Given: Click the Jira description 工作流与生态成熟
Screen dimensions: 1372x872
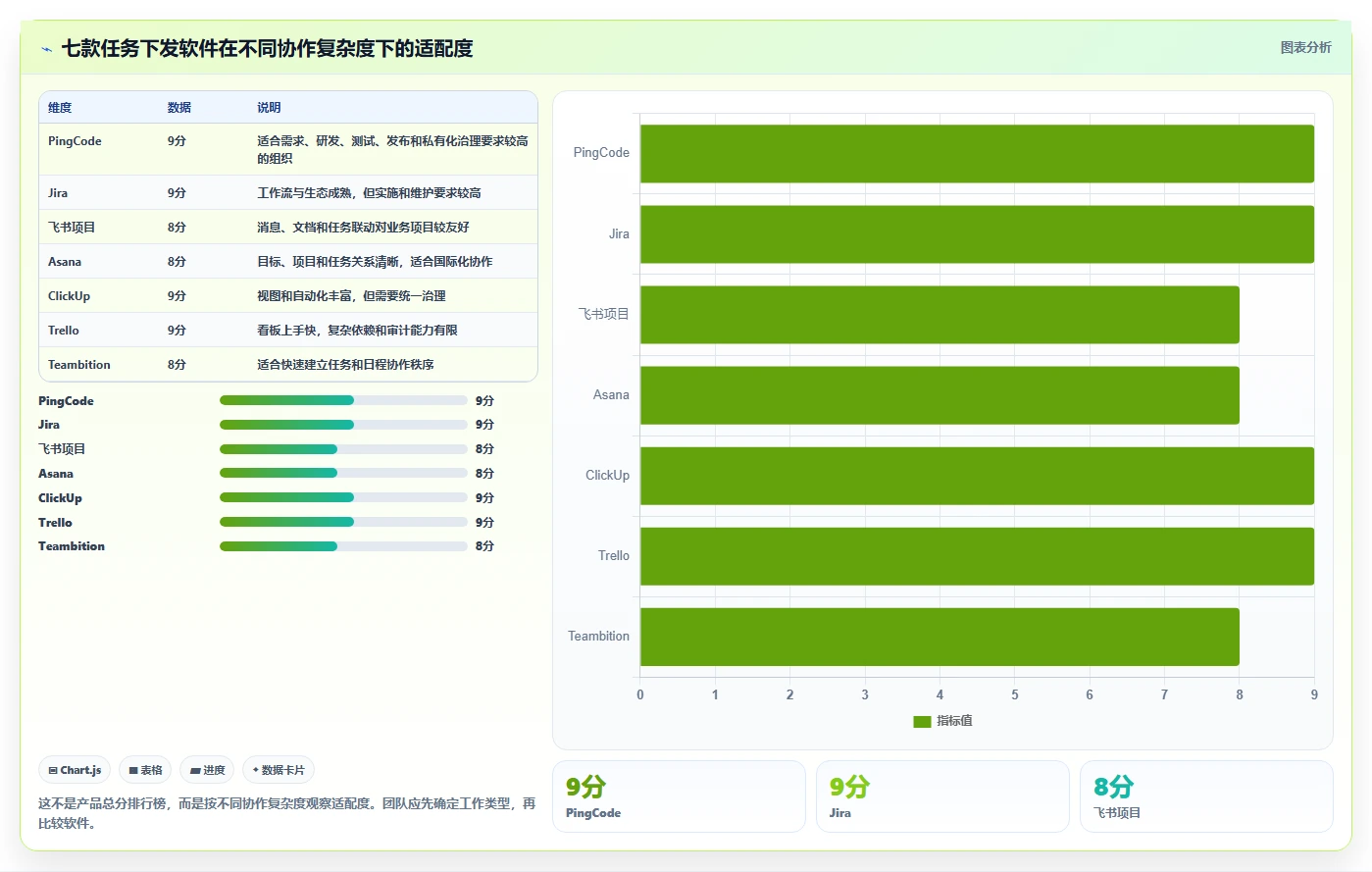Looking at the screenshot, I should 369,193.
